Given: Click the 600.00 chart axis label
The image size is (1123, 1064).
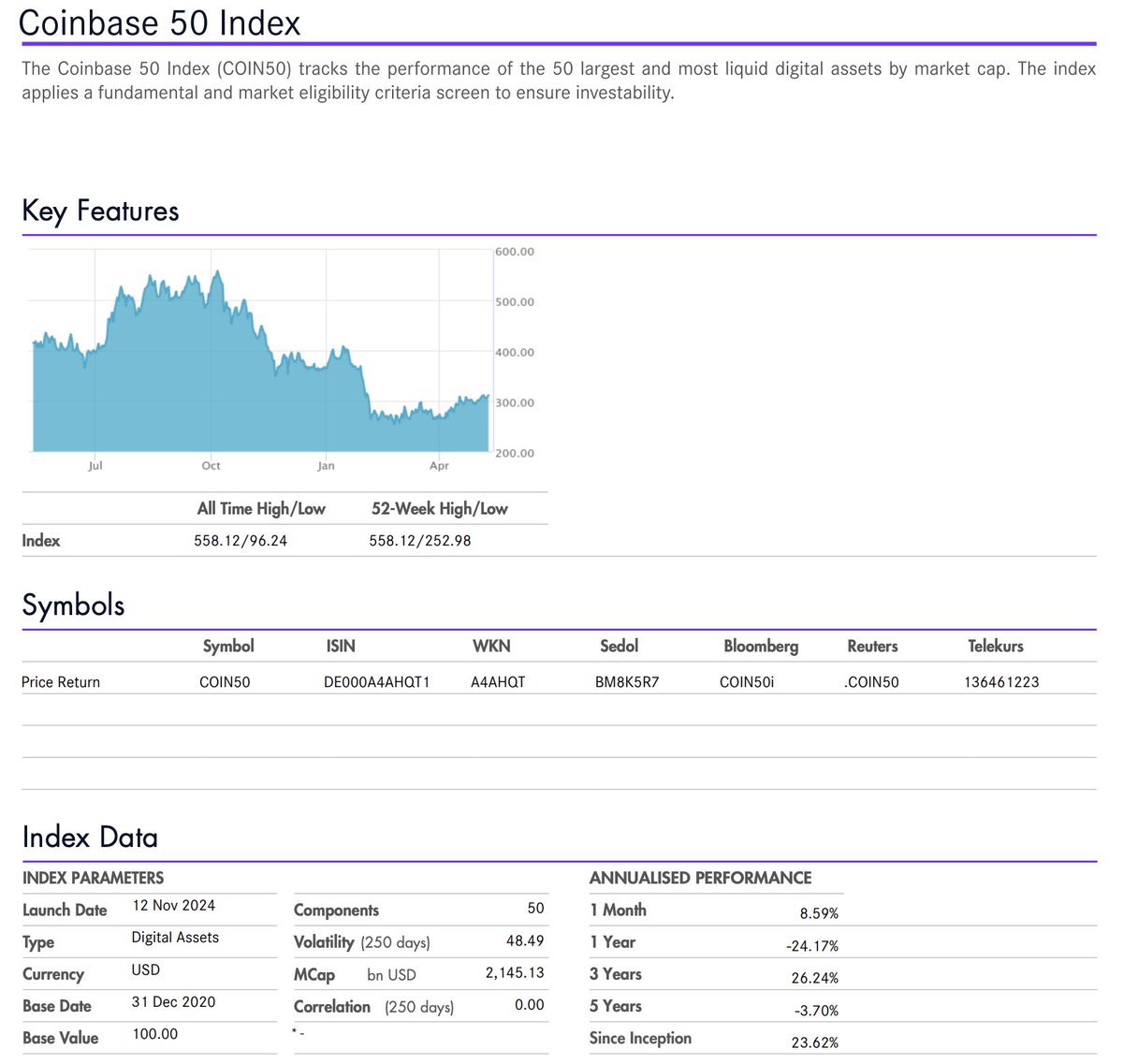Looking at the screenshot, I should [x=515, y=252].
